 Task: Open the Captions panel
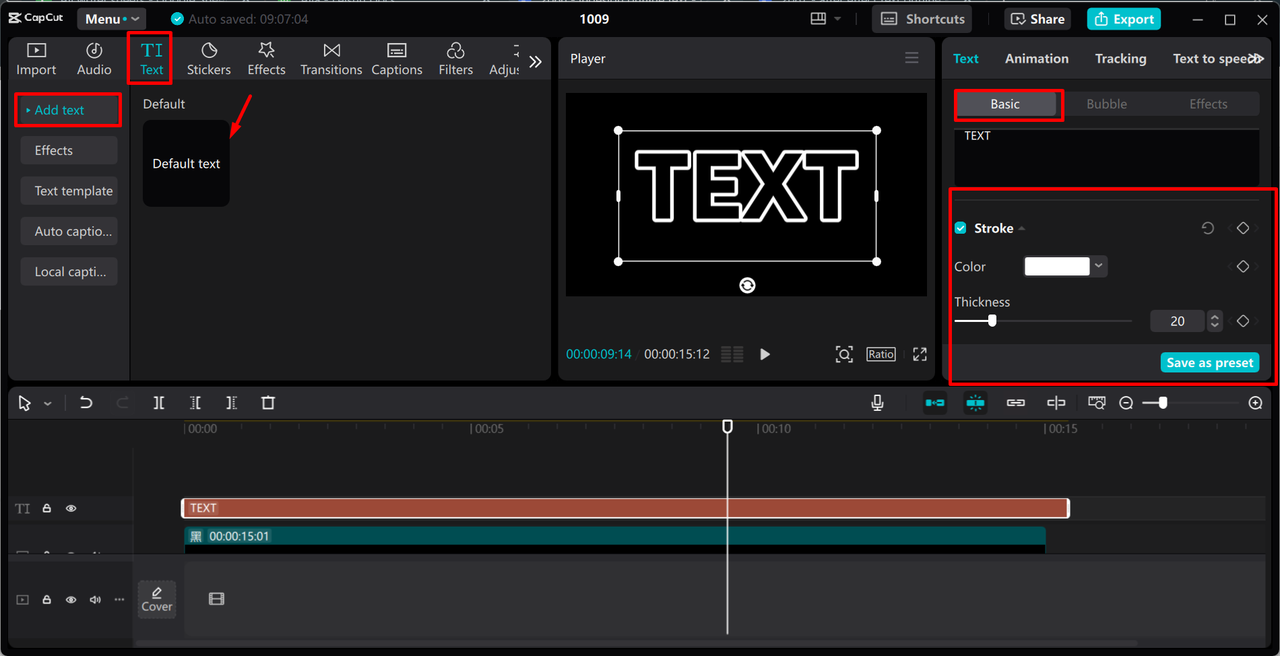coord(397,59)
